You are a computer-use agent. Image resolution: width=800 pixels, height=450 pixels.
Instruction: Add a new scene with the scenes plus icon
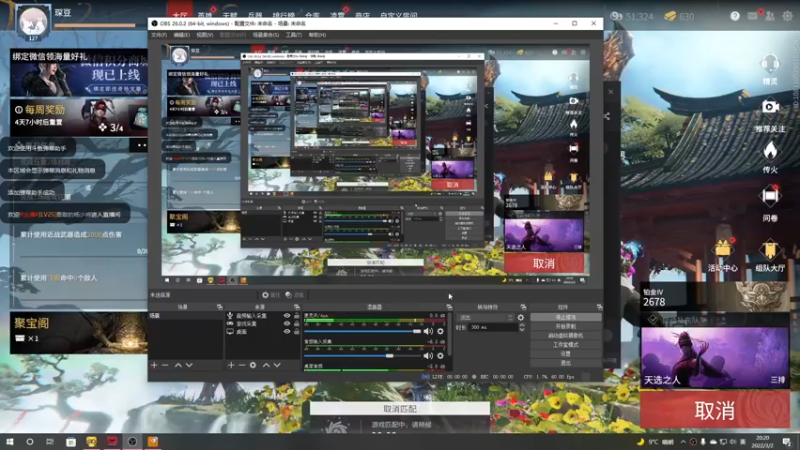[x=154, y=365]
